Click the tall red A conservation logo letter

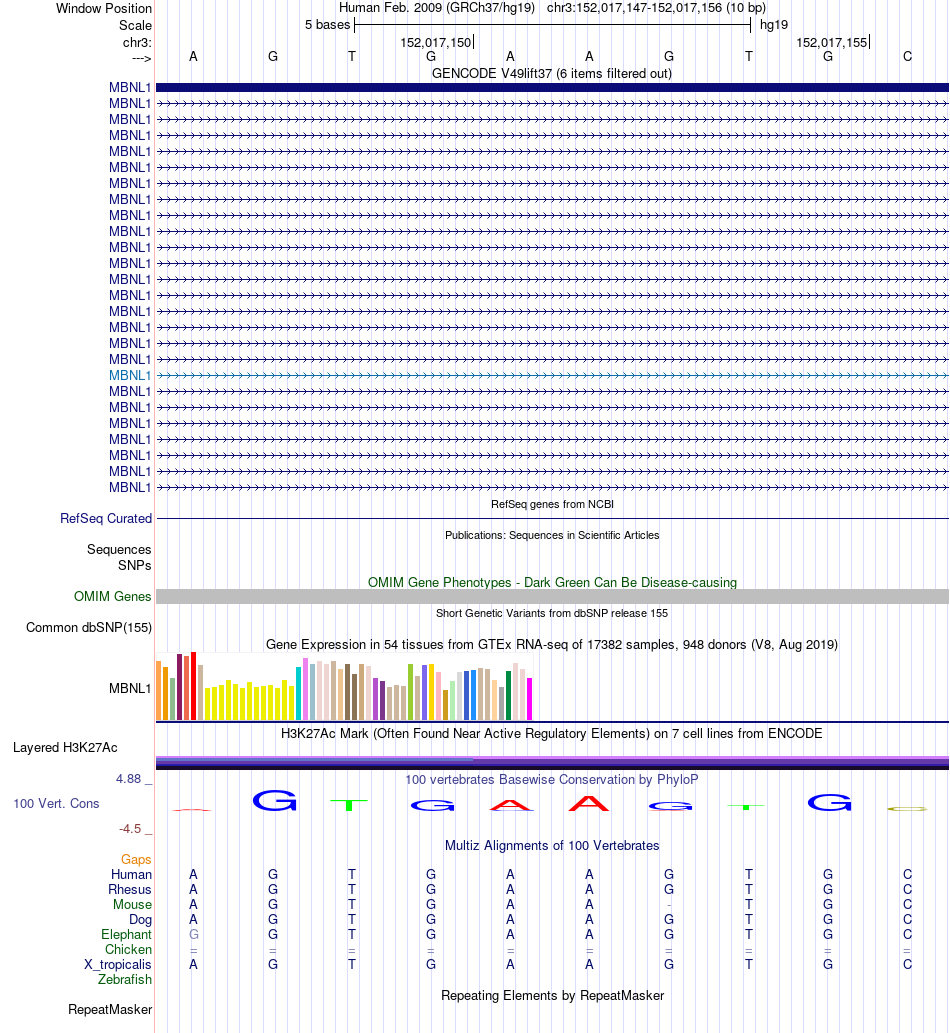589,804
